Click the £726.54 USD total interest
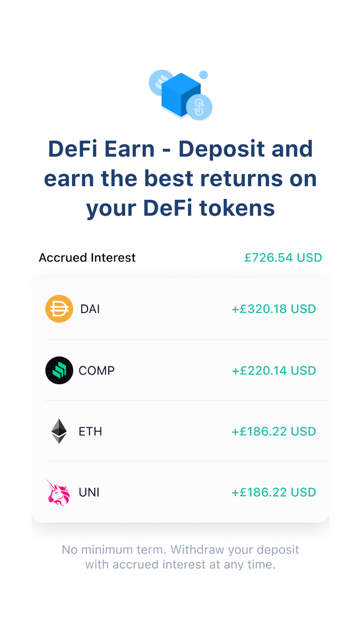Screen dimensions: 360x640 click(x=283, y=258)
